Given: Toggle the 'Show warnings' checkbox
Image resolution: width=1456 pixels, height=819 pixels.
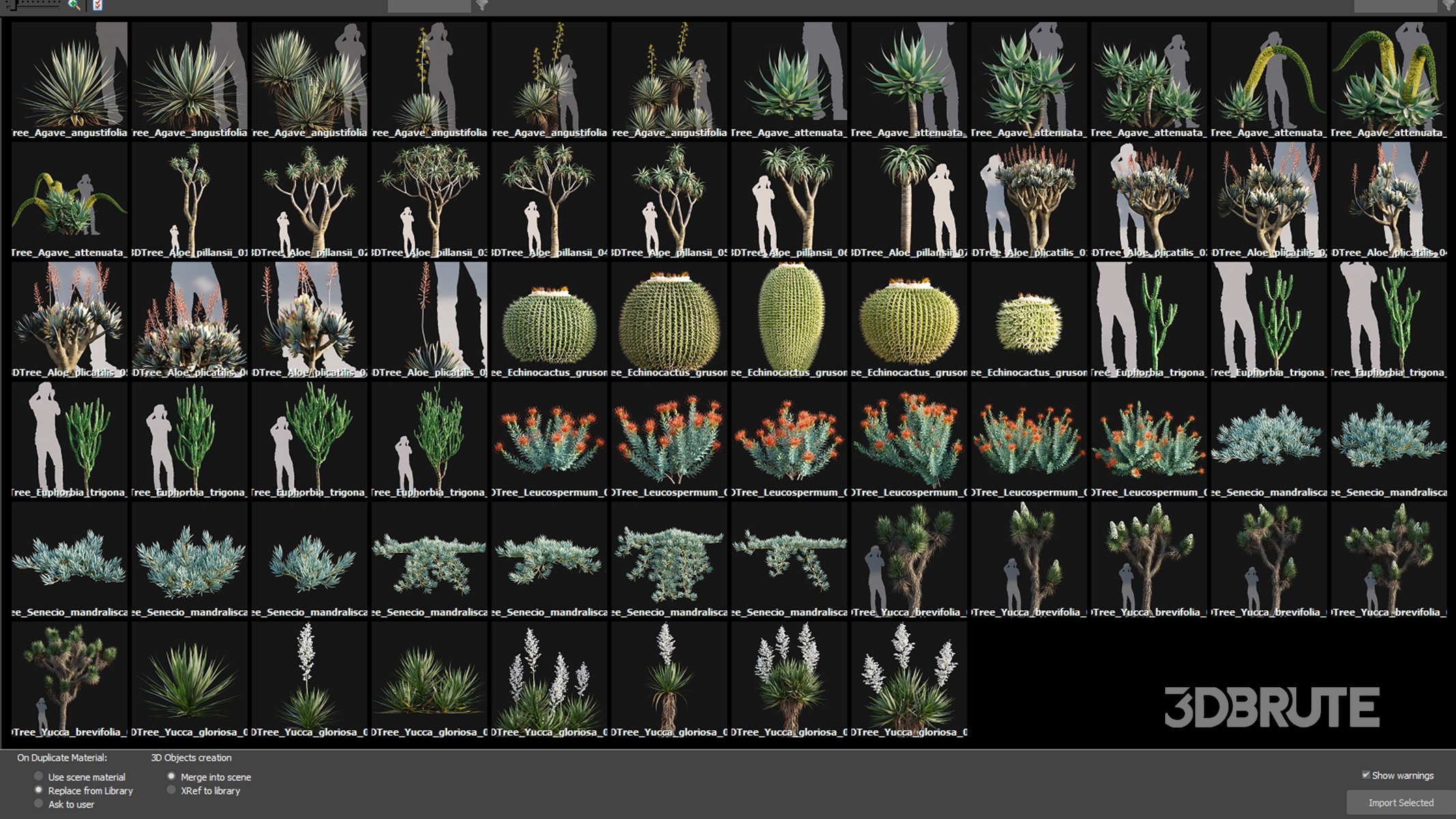Looking at the screenshot, I should coord(1365,775).
